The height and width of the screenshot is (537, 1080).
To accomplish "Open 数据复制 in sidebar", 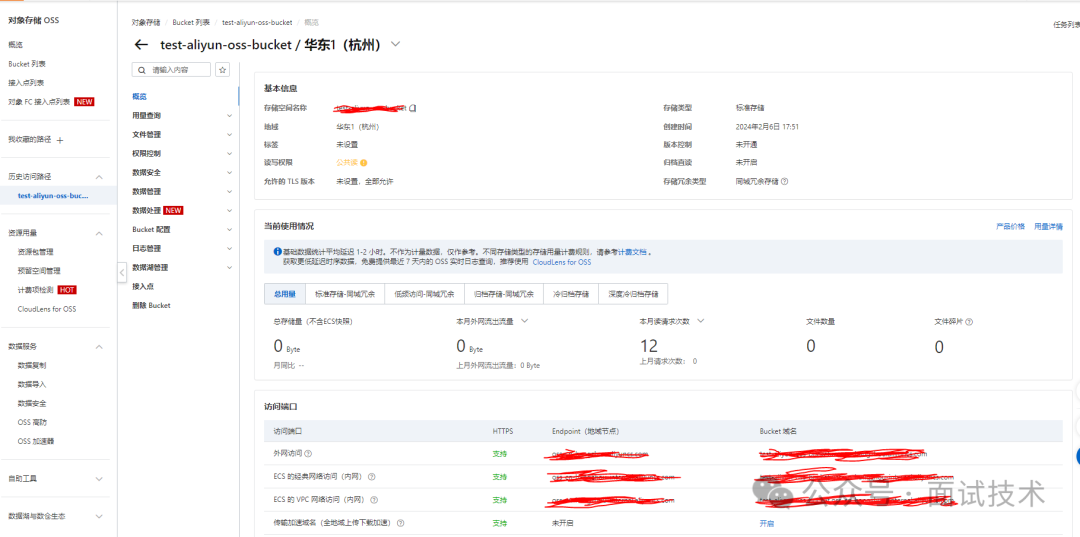I will [32, 365].
